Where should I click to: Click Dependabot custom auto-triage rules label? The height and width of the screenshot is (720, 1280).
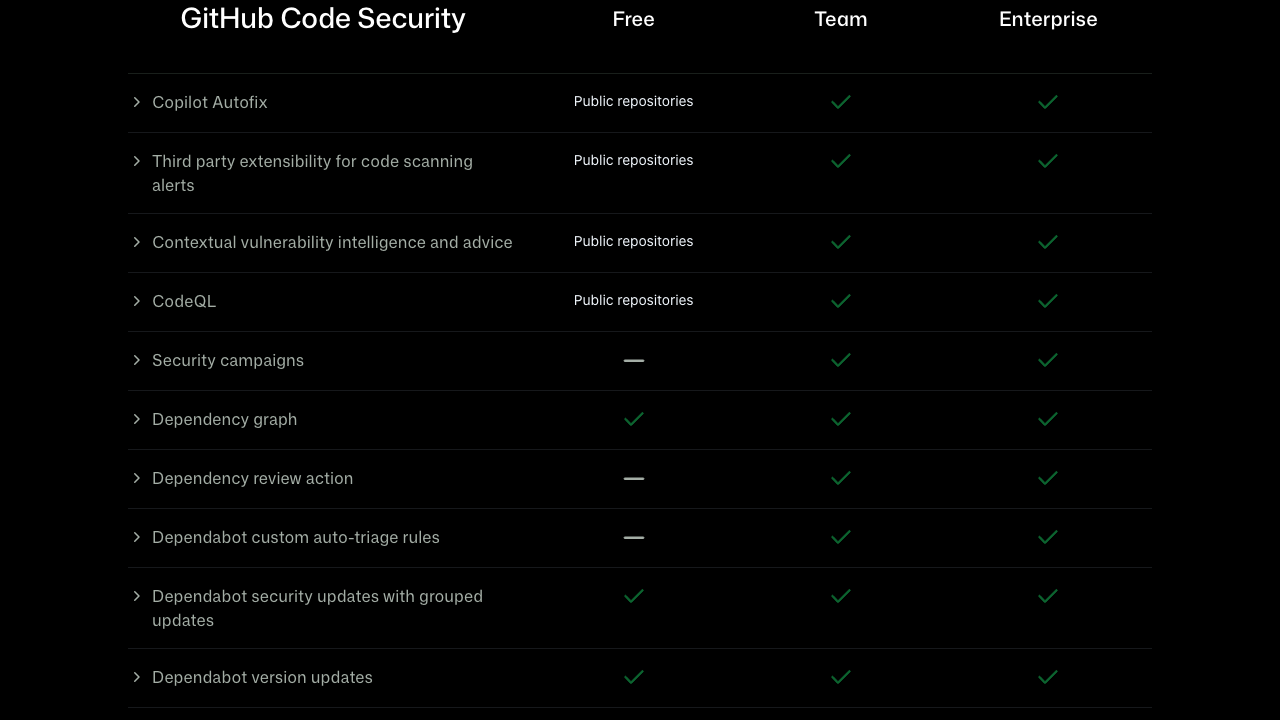(x=296, y=537)
